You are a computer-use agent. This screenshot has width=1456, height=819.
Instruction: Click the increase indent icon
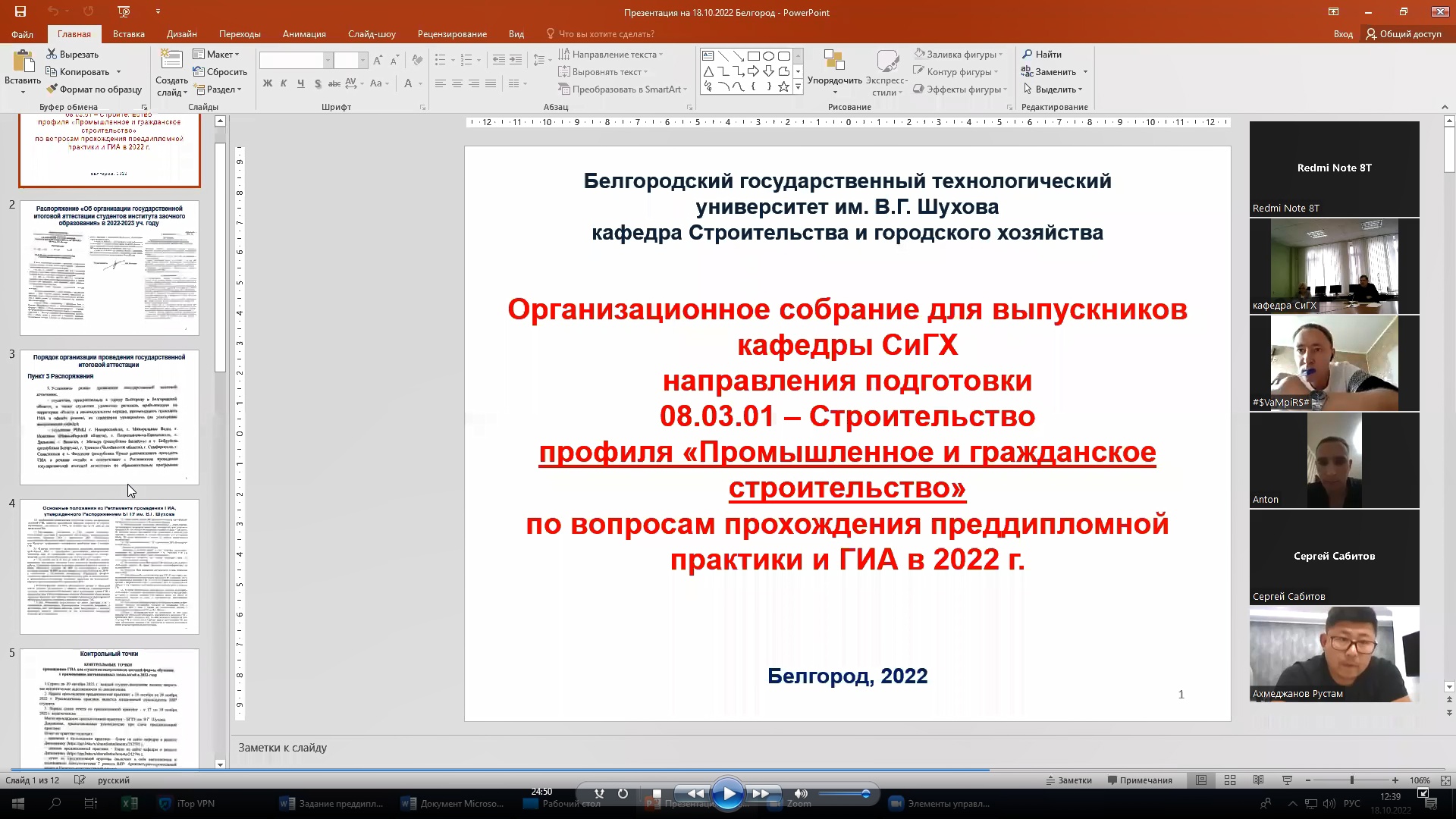(516, 60)
